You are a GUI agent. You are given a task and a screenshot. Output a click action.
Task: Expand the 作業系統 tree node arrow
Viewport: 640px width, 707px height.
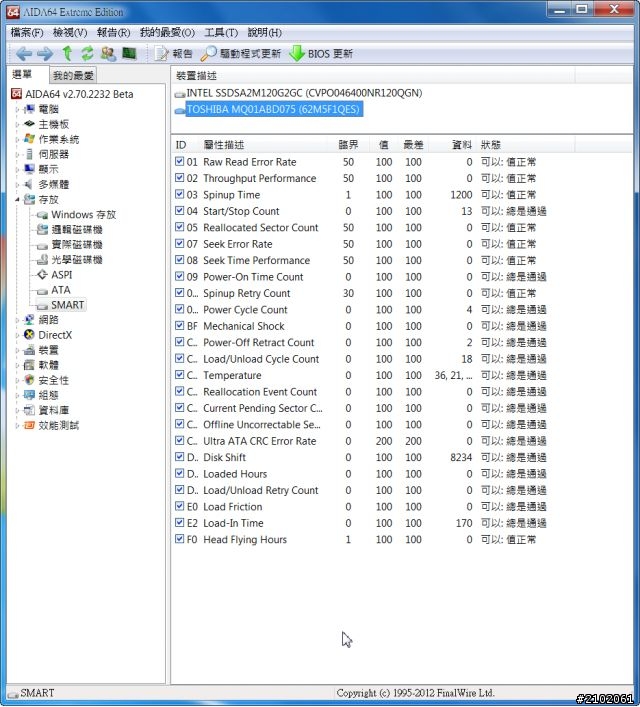17,139
